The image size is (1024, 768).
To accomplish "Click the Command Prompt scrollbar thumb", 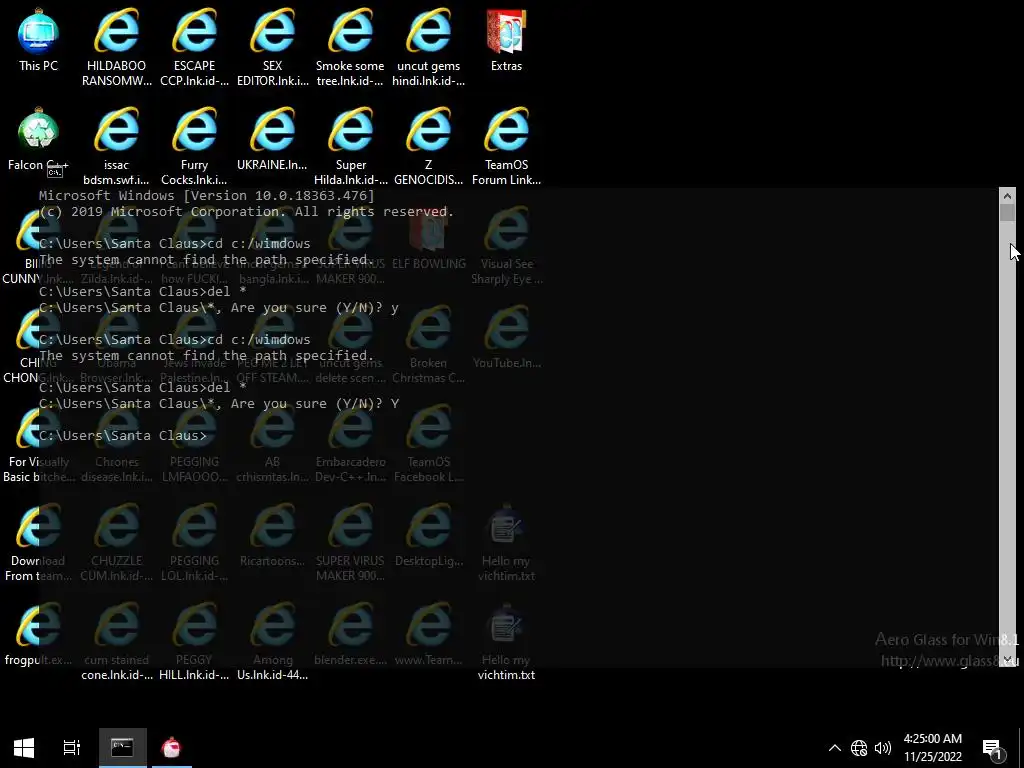I will click(x=1007, y=212).
